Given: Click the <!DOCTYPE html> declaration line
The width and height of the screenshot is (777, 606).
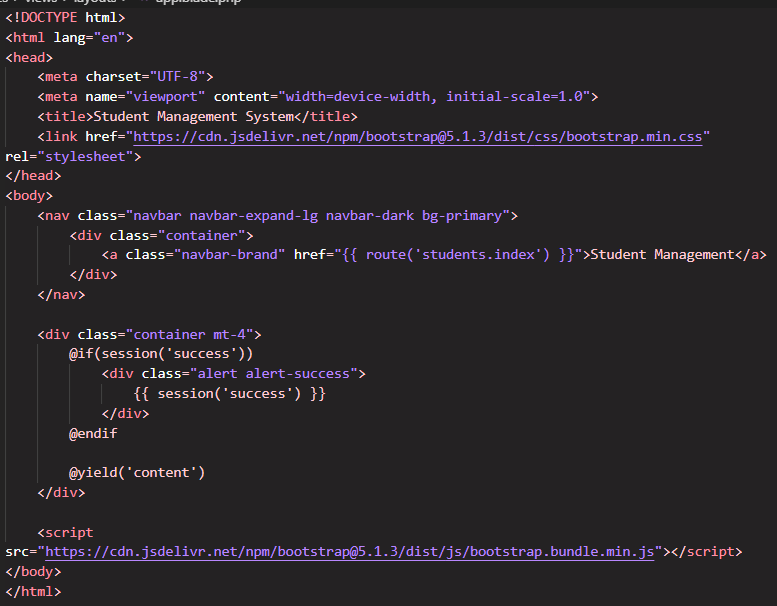Looking at the screenshot, I should click(65, 18).
